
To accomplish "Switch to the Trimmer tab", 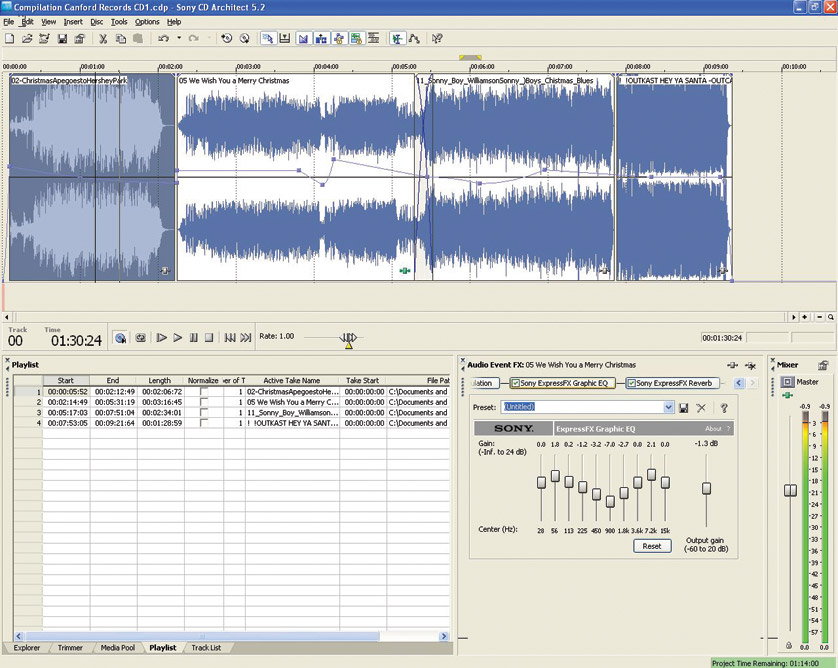I will pos(70,648).
